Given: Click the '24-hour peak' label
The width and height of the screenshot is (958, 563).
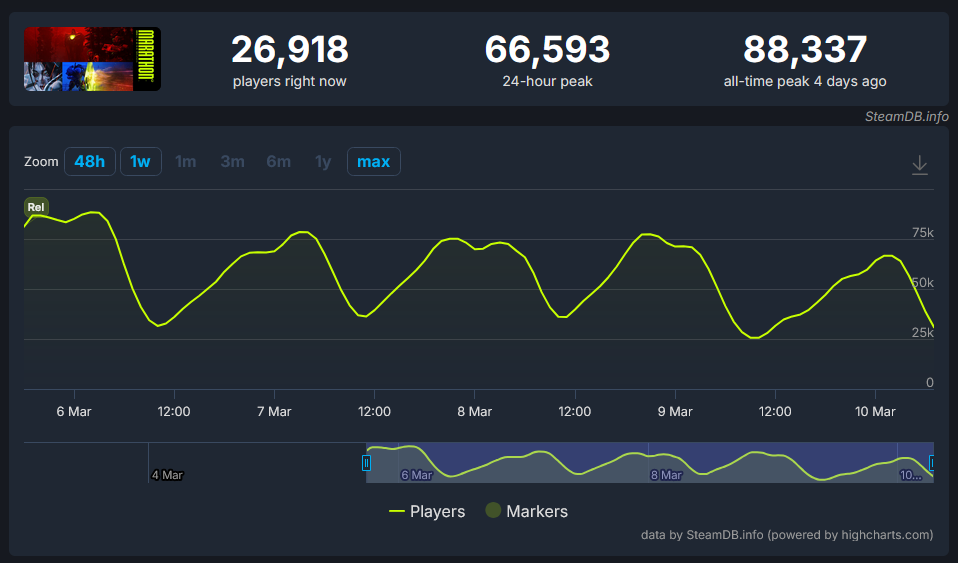Looking at the screenshot, I should [547, 81].
